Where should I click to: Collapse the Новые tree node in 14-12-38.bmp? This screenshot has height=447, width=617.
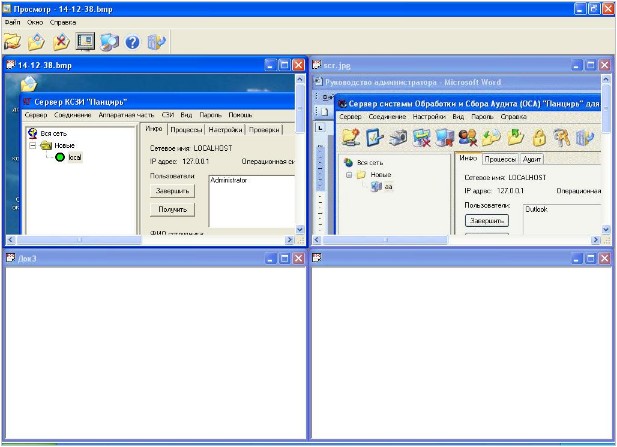click(32, 145)
